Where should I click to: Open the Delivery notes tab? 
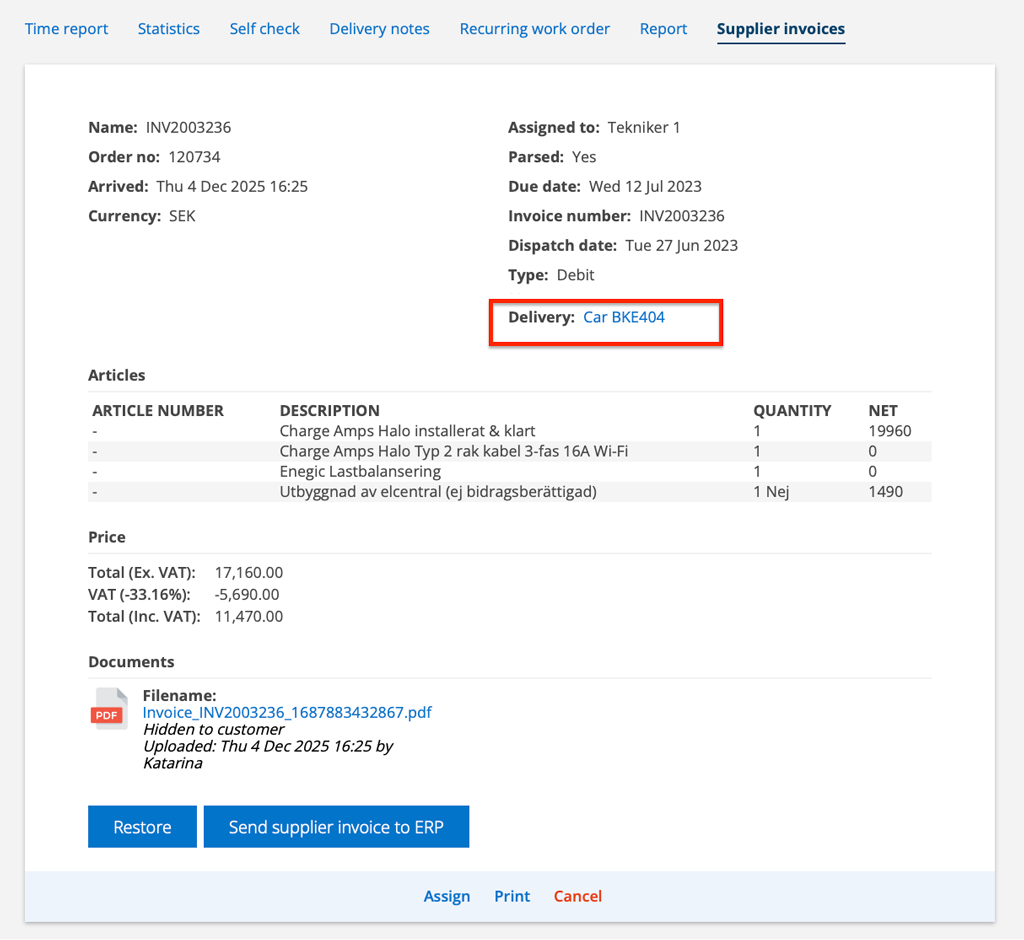(x=379, y=29)
